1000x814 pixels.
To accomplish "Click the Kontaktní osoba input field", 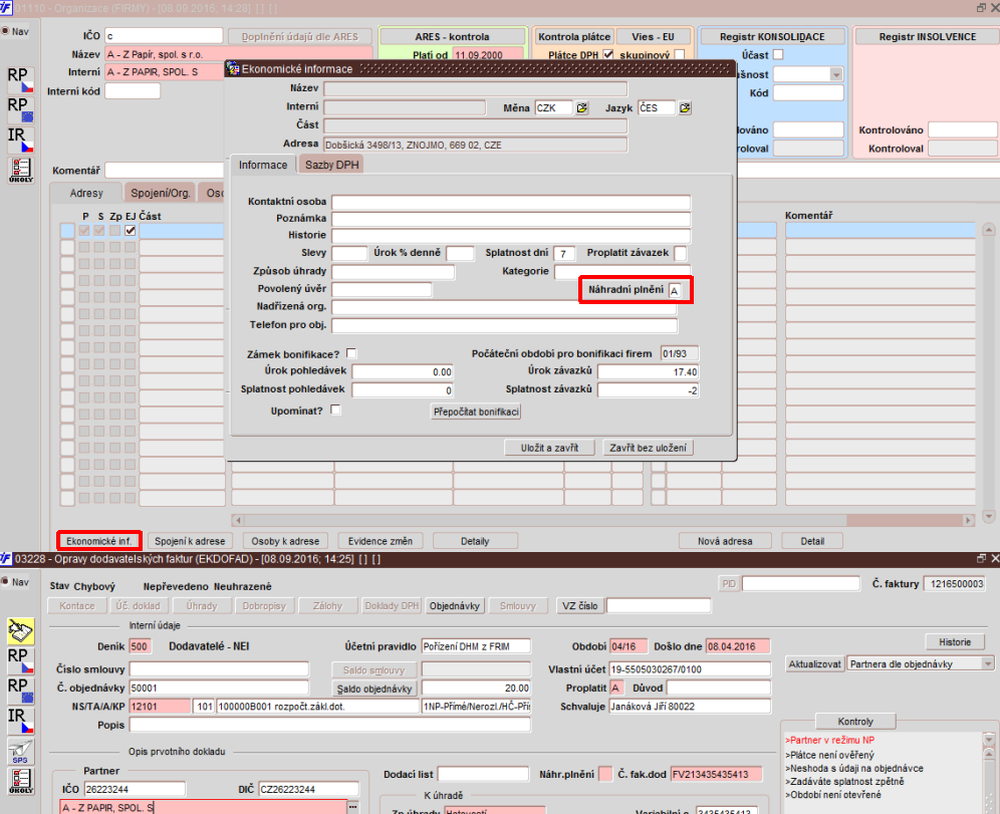I will tap(511, 202).
